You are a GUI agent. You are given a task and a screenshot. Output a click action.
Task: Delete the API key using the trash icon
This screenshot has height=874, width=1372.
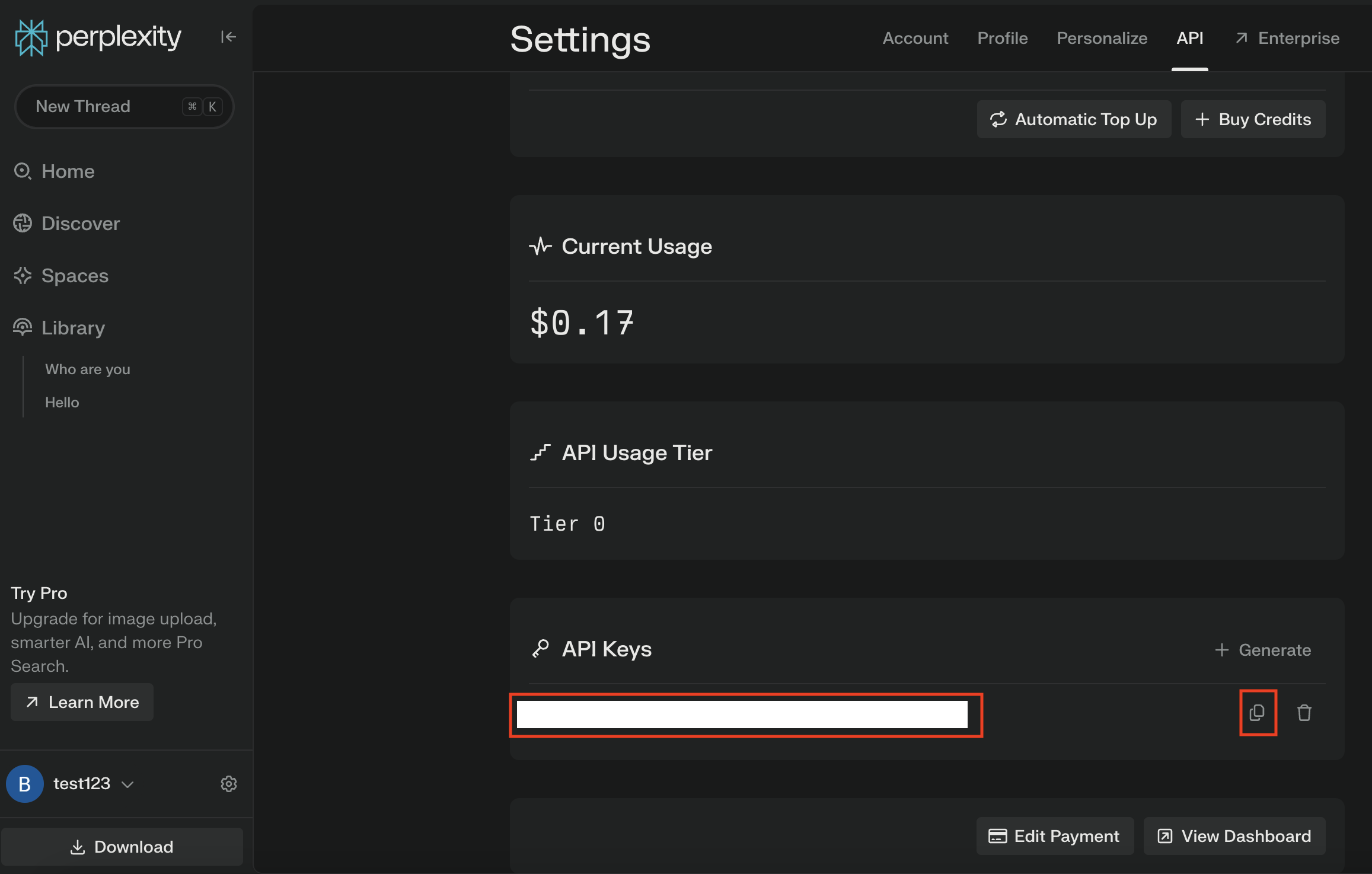click(1304, 712)
